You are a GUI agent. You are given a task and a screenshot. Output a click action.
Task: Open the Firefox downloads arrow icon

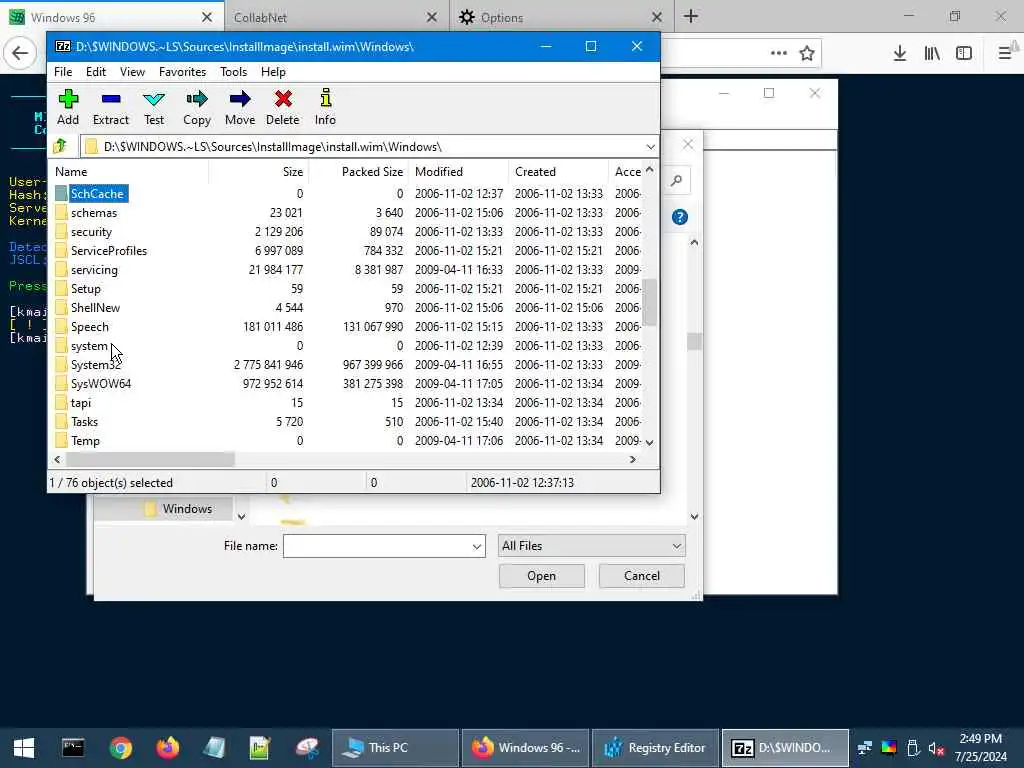coord(900,54)
